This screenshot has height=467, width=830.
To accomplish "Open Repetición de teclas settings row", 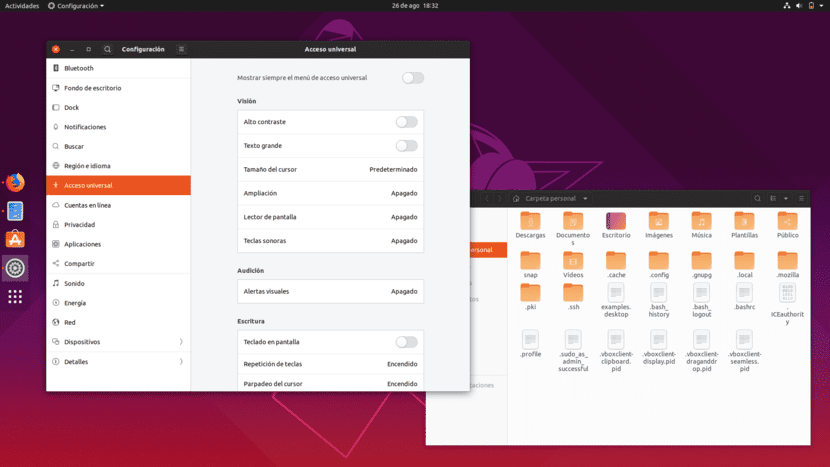I will click(330, 364).
